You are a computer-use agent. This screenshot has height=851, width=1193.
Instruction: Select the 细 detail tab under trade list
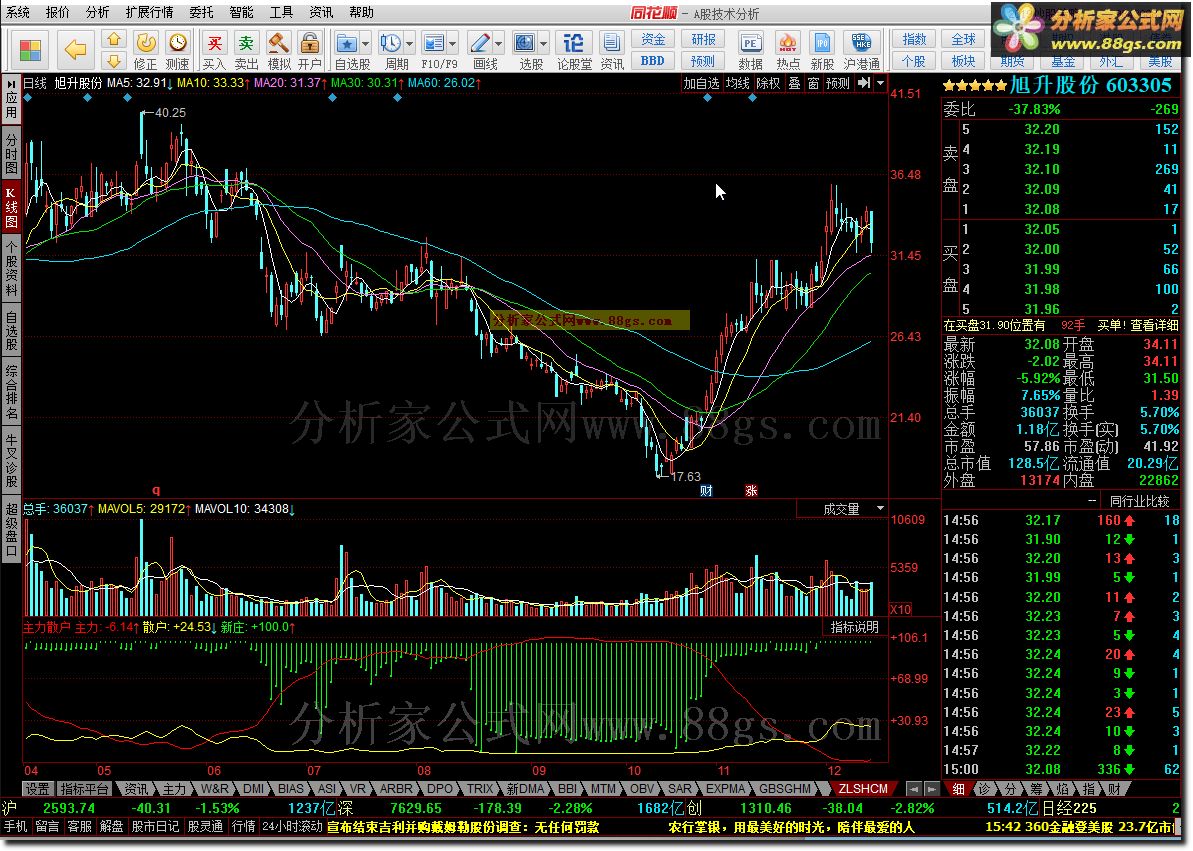(x=959, y=789)
